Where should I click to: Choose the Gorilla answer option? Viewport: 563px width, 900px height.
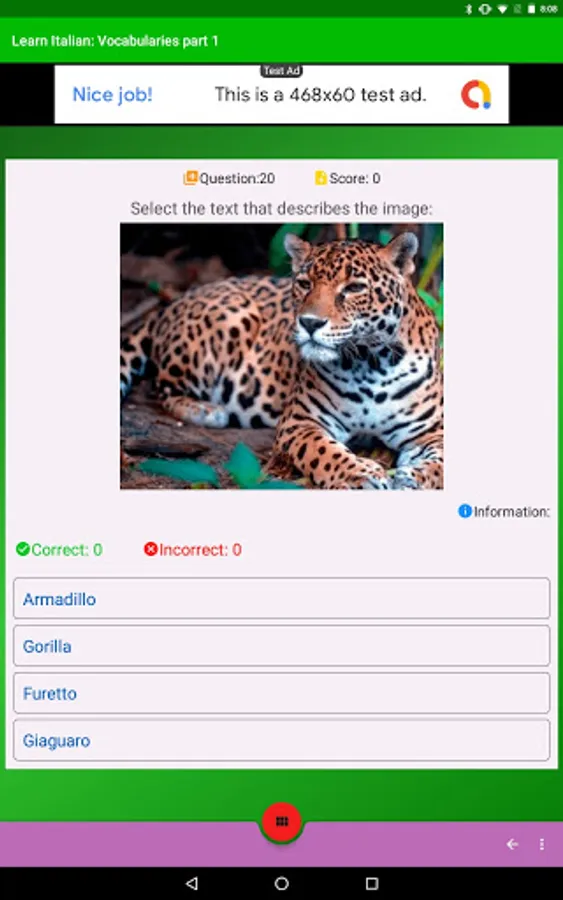pyautogui.click(x=281, y=646)
